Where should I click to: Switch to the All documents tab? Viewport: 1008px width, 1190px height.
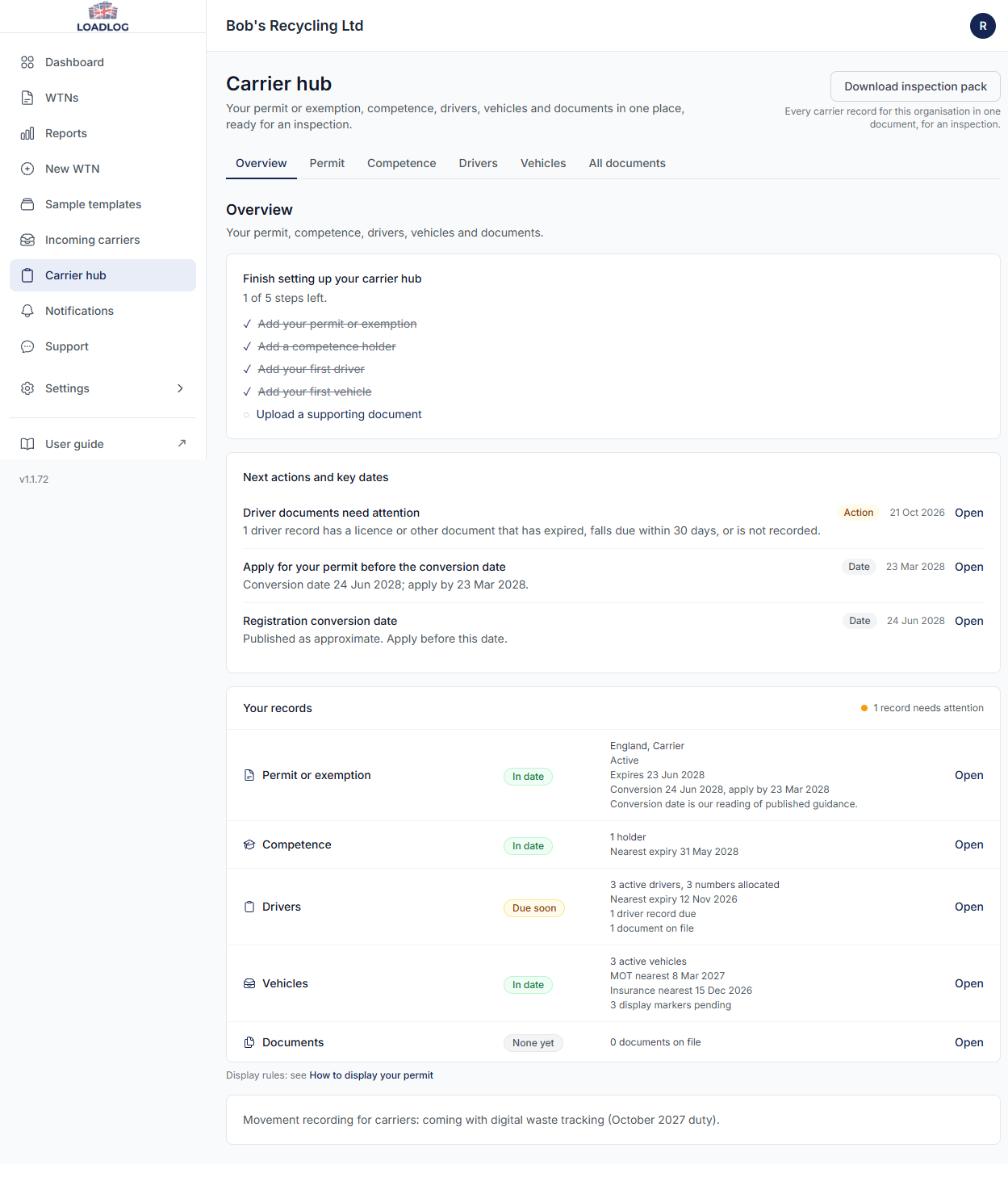[x=627, y=163]
